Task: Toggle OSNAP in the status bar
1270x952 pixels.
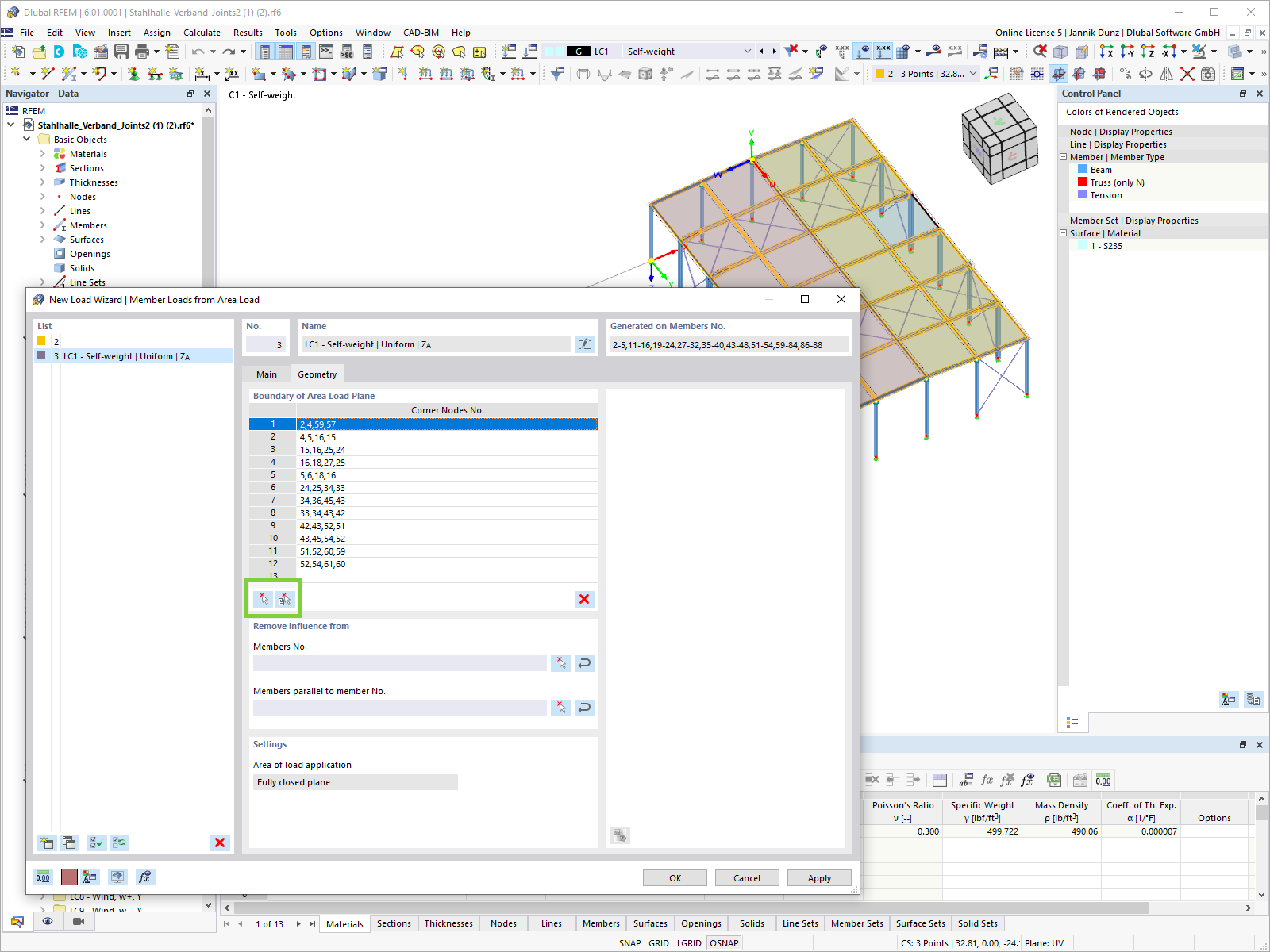Action: pyautogui.click(x=723, y=942)
